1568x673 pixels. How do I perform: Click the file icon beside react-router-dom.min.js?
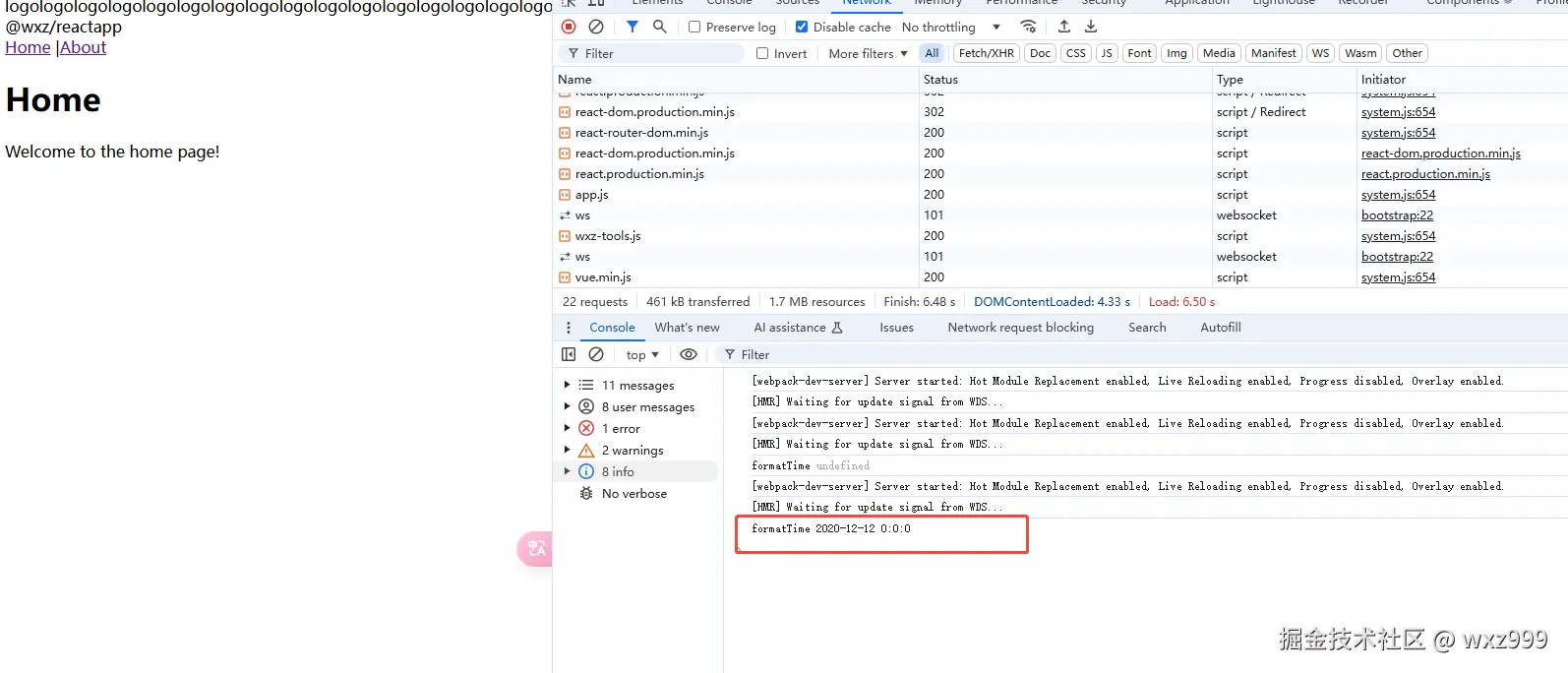565,133
